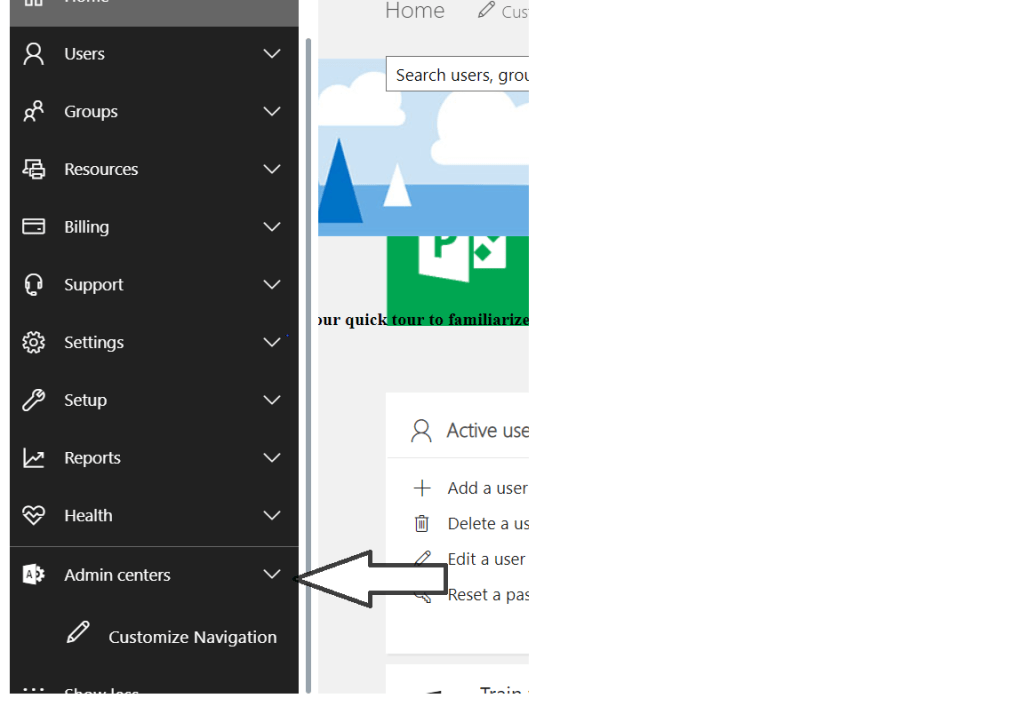
Task: Expand the Billing menu chevron
Action: [272, 227]
